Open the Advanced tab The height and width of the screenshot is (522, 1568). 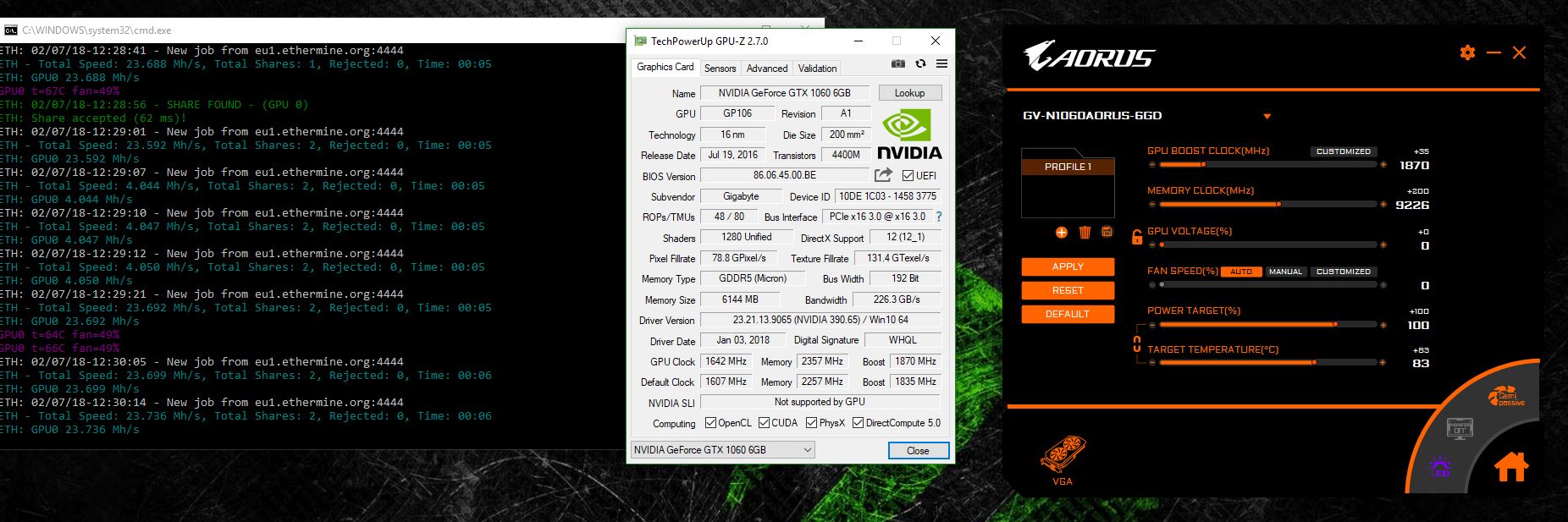767,69
